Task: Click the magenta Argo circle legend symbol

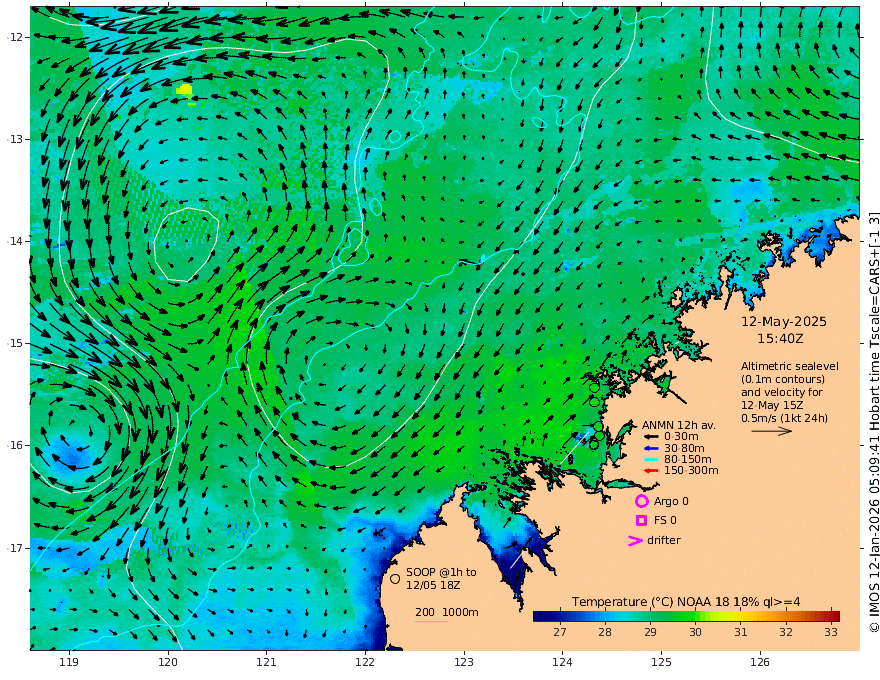Action: (641, 501)
